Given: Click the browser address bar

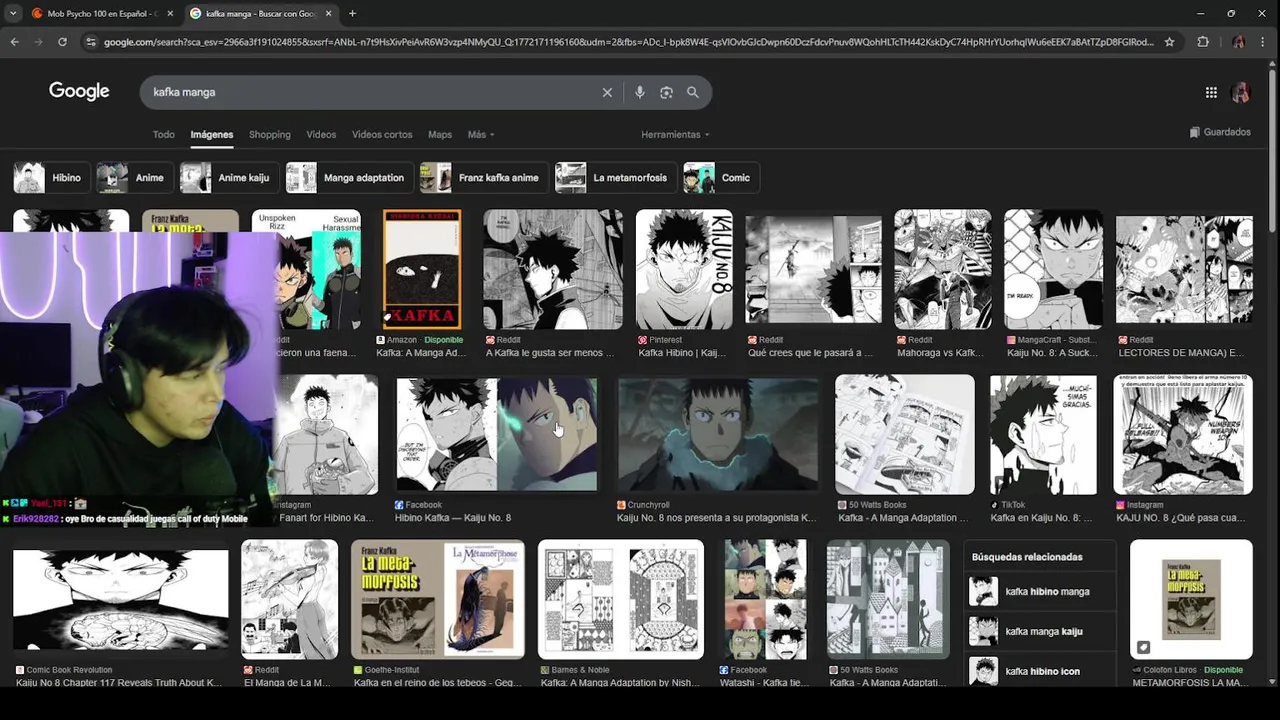Looking at the screenshot, I should [628, 42].
